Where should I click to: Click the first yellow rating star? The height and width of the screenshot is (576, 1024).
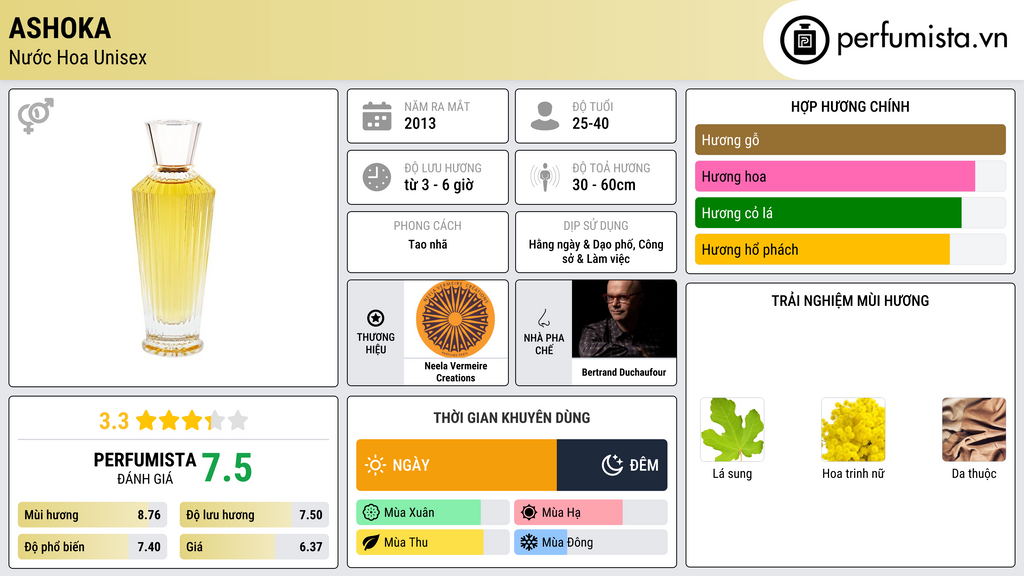coord(146,420)
